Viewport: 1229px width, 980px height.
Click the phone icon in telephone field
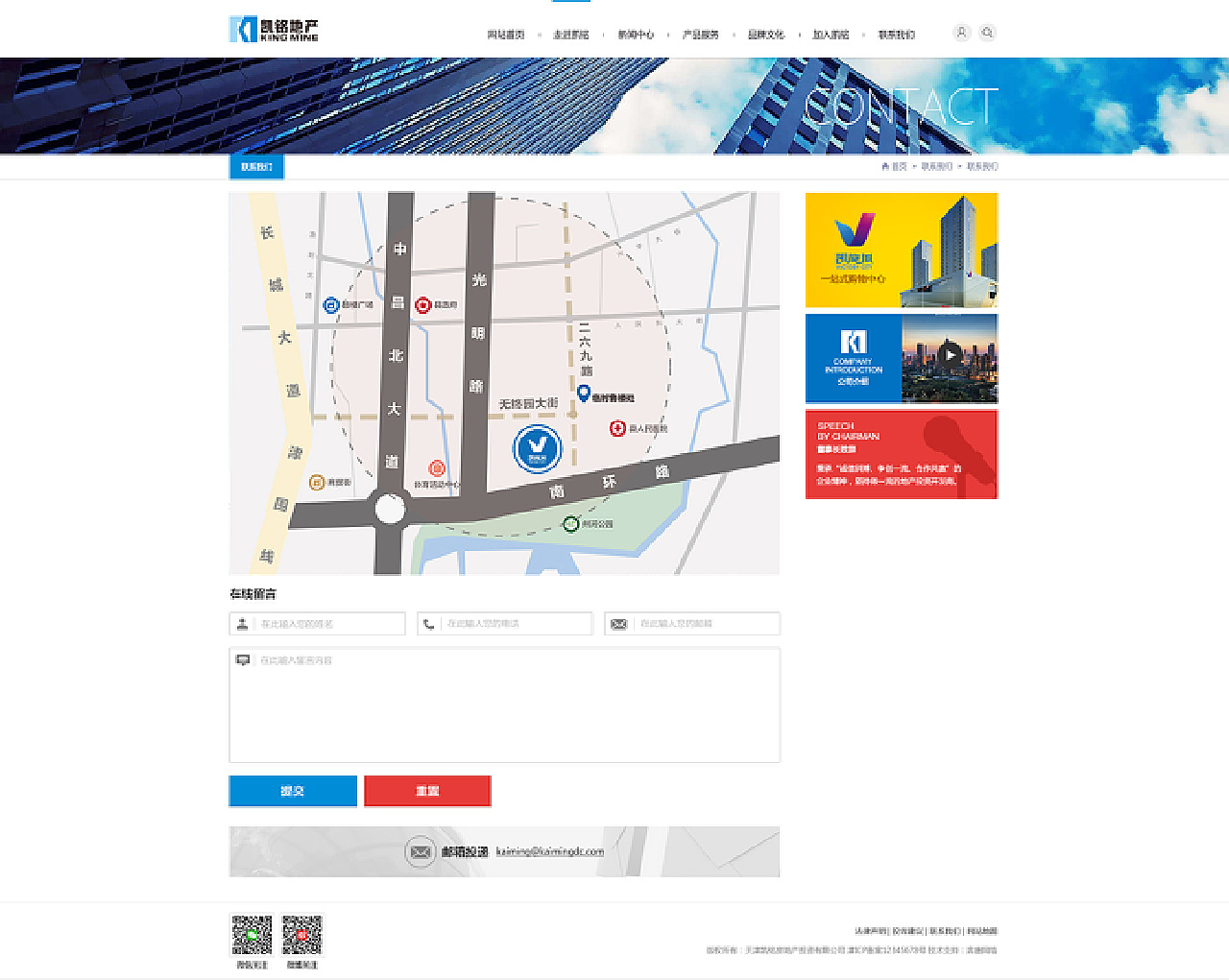point(428,624)
